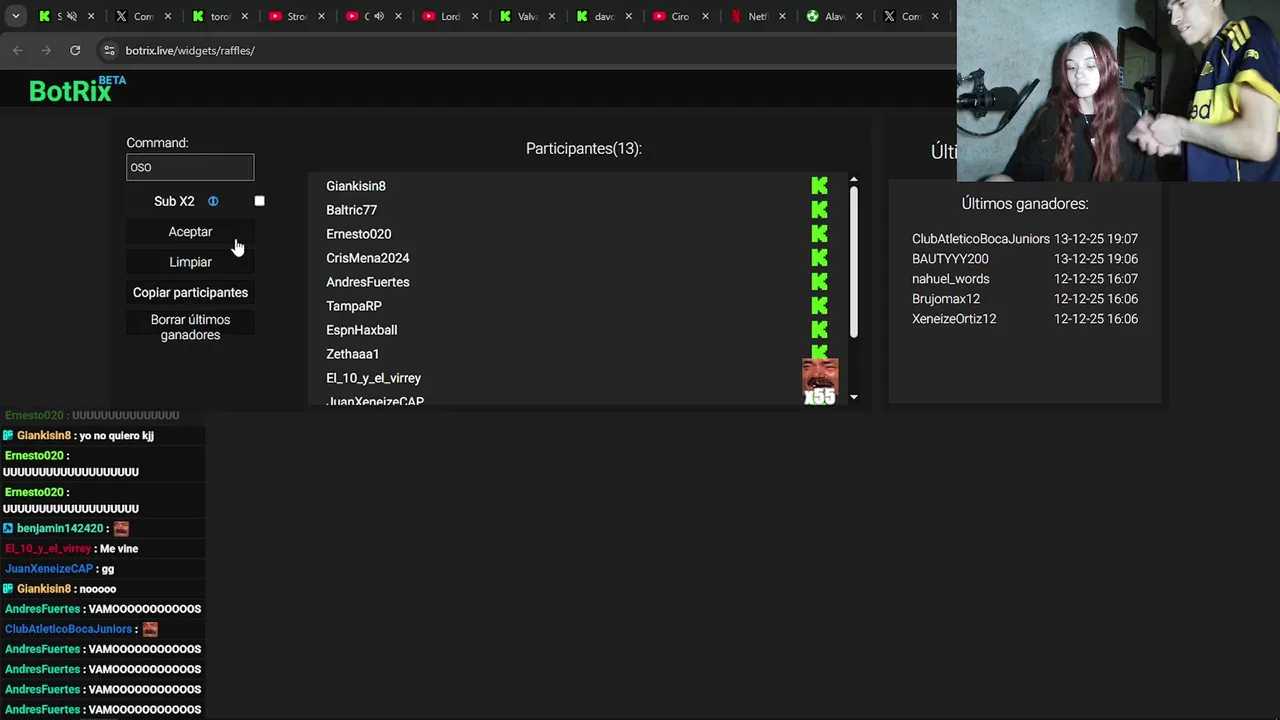This screenshot has height=720, width=1280.
Task: Click the 'Participantes(13):' heading
Action: 584,148
